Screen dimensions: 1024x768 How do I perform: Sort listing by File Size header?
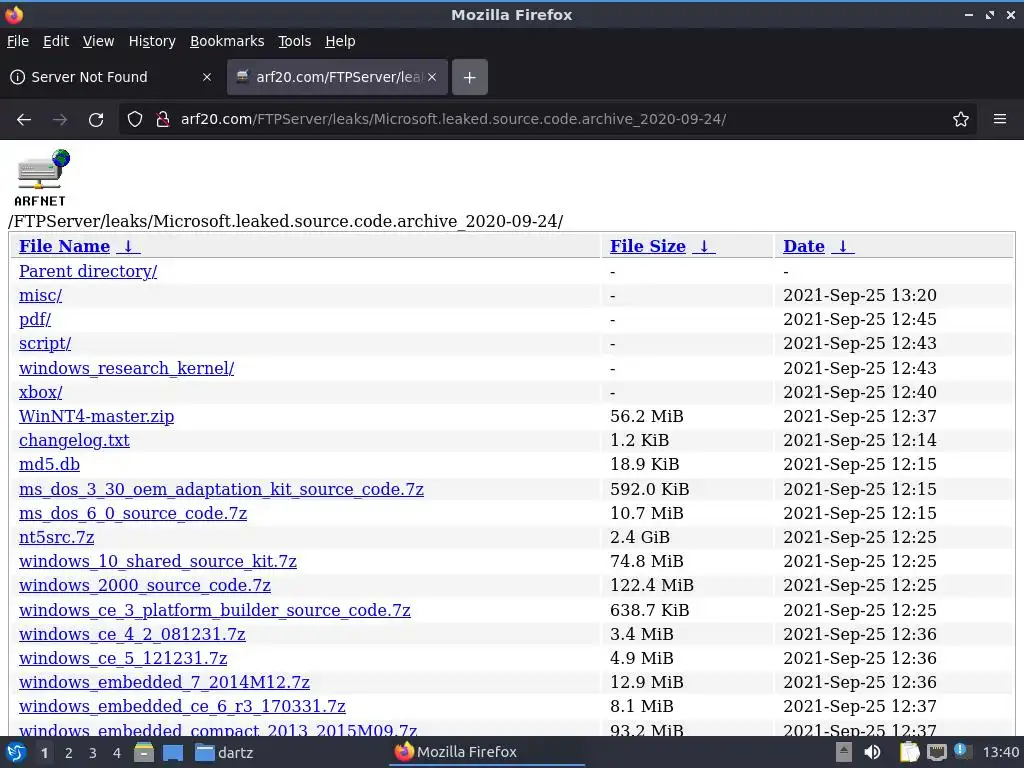pos(648,246)
